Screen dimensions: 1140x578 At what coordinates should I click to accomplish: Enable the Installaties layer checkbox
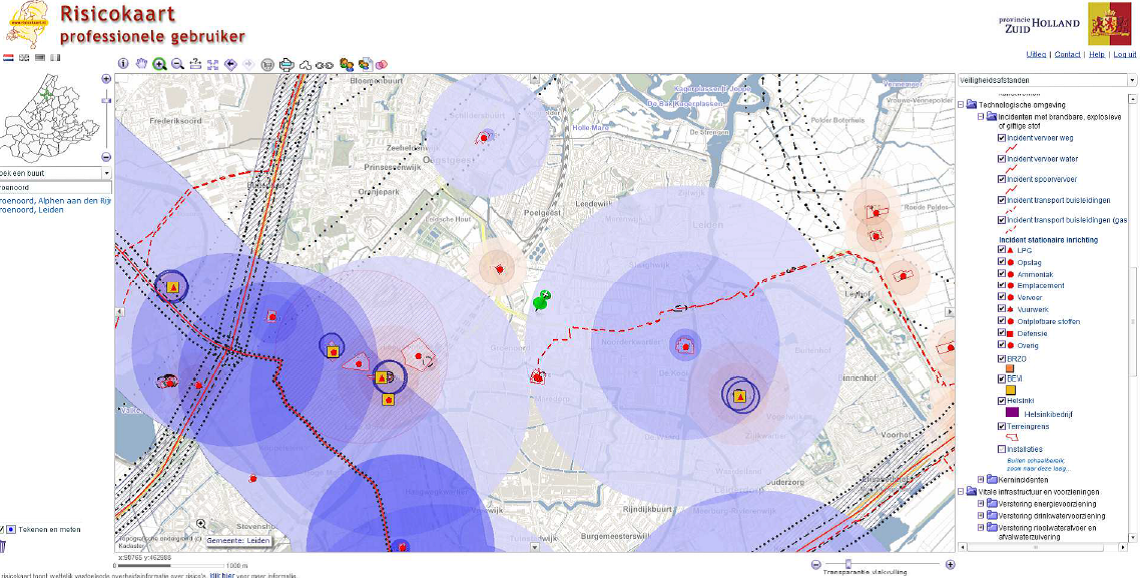pyautogui.click(x=1002, y=449)
